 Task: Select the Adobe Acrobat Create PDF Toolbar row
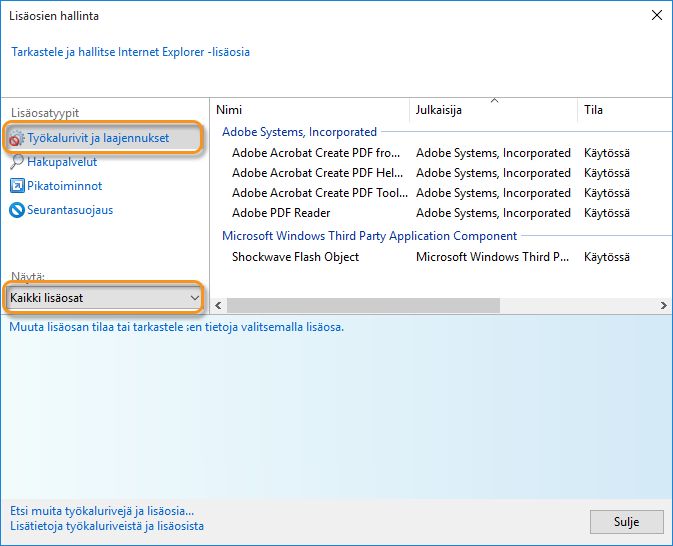[x=316, y=193]
